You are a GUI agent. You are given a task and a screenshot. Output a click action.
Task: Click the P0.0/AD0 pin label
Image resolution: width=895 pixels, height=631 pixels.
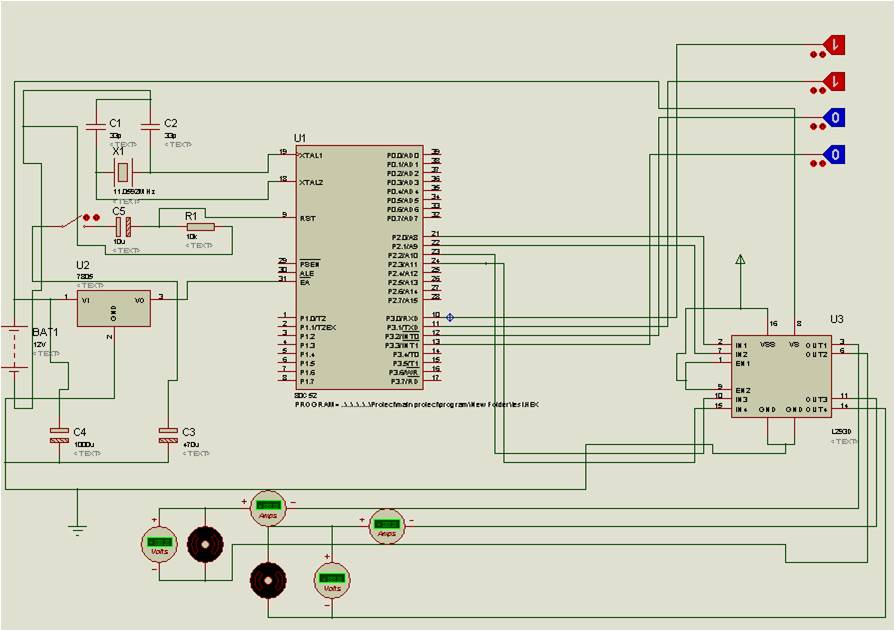tap(403, 155)
